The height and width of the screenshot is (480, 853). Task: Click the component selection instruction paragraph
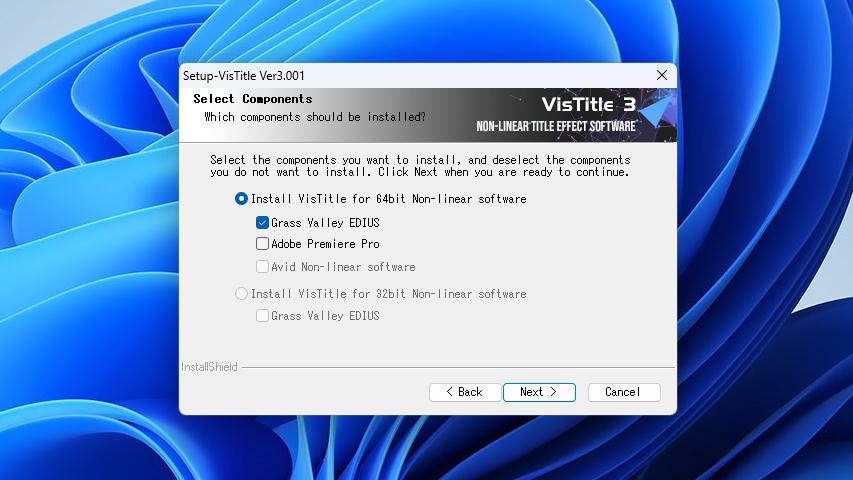click(420, 166)
